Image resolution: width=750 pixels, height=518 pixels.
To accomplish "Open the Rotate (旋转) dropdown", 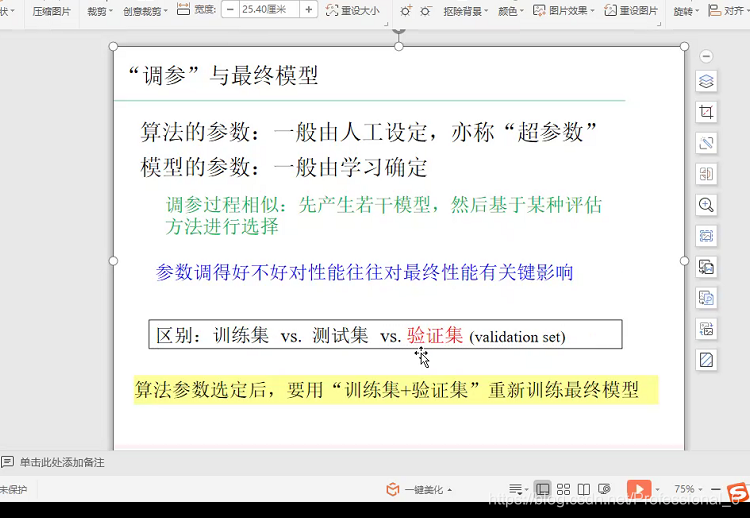I will 686,11.
